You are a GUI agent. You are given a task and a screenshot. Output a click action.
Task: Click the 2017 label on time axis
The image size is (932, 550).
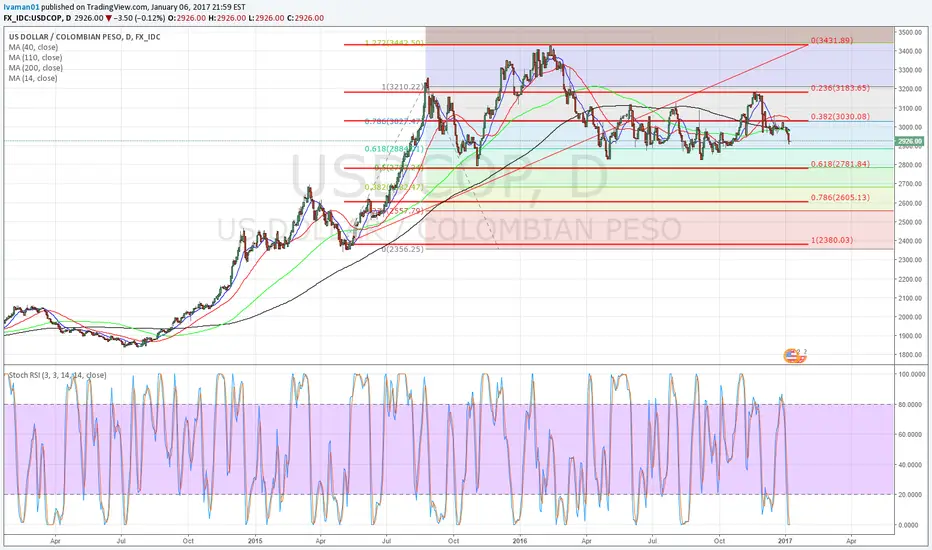coord(785,541)
